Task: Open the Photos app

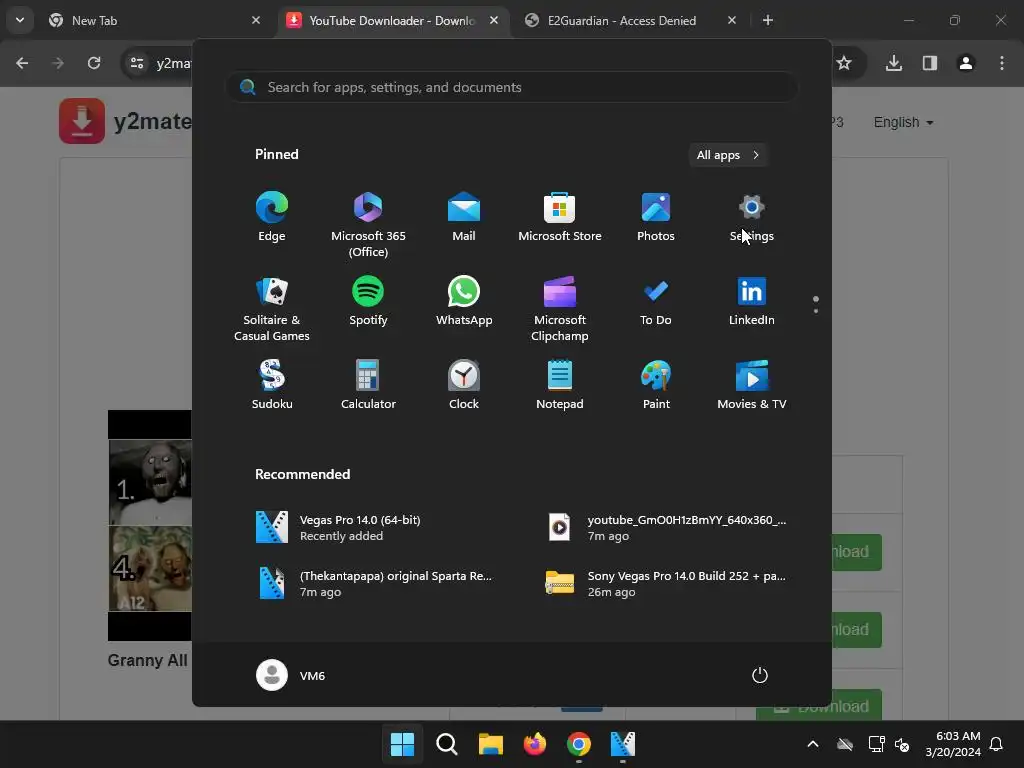Action: (656, 217)
